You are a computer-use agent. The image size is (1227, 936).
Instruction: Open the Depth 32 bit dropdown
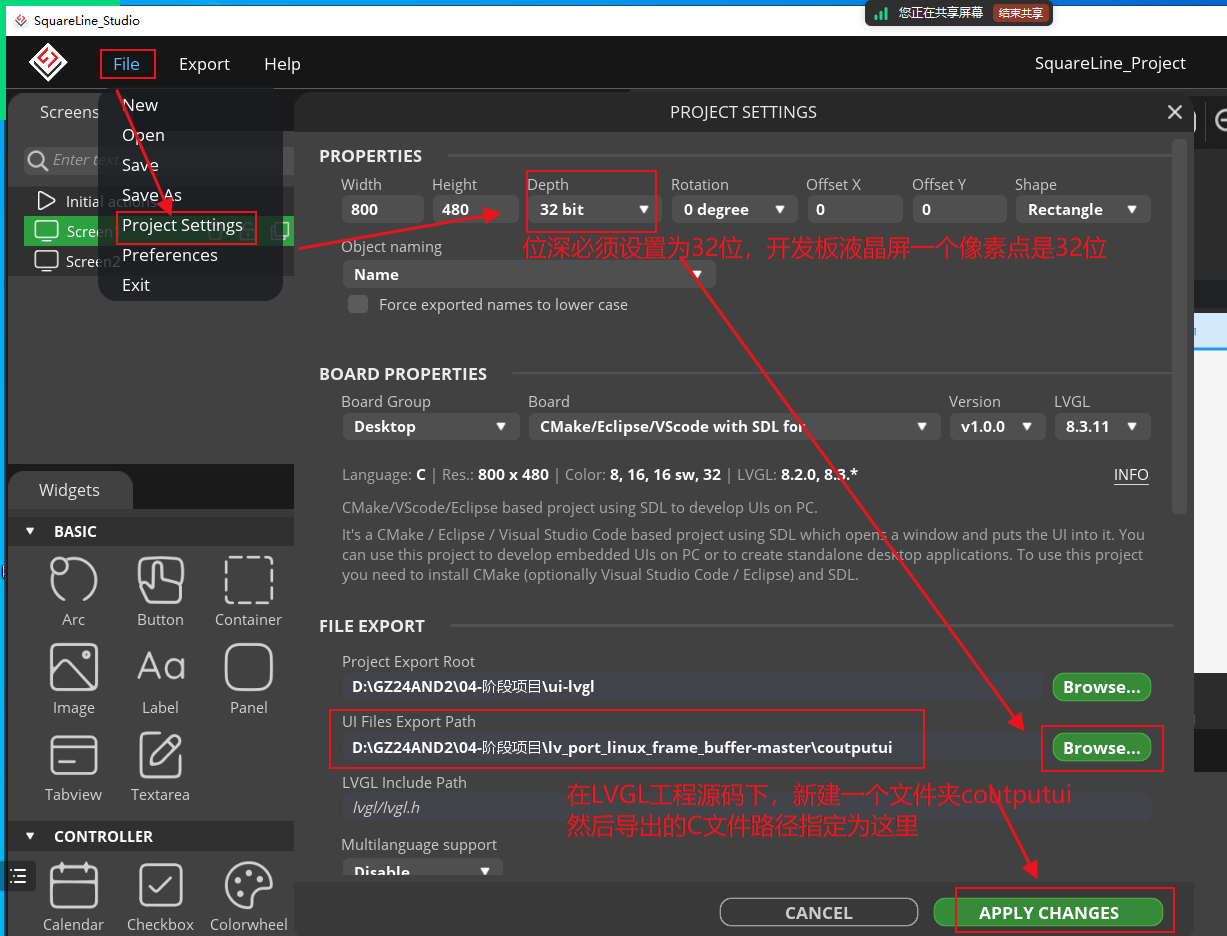594,209
